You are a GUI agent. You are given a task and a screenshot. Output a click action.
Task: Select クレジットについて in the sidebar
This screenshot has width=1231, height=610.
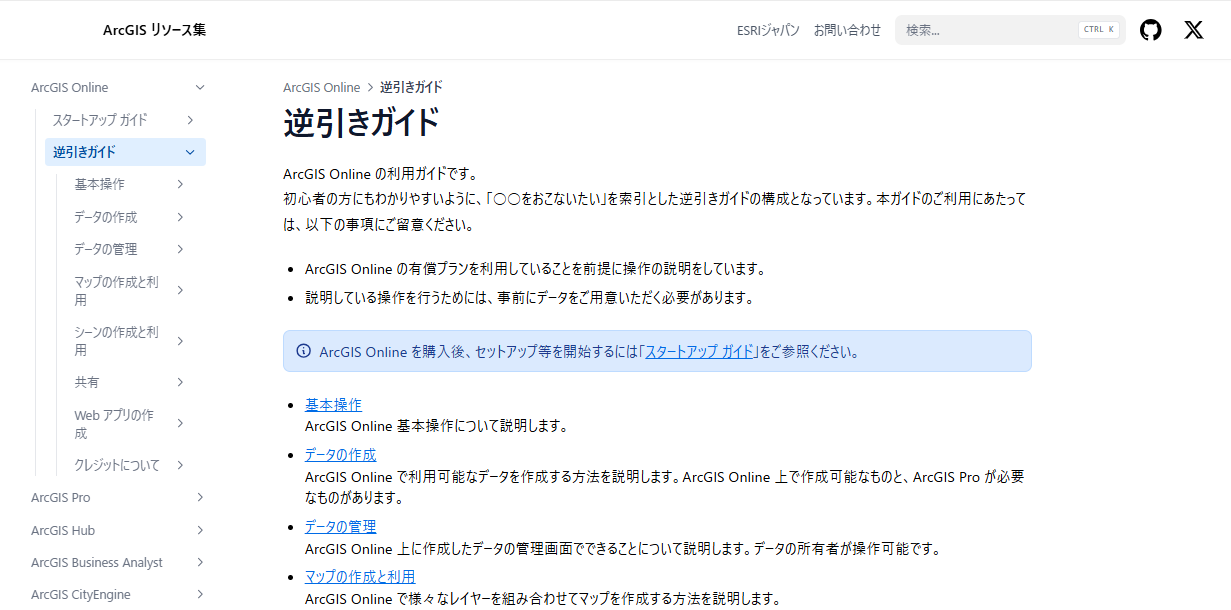(116, 465)
